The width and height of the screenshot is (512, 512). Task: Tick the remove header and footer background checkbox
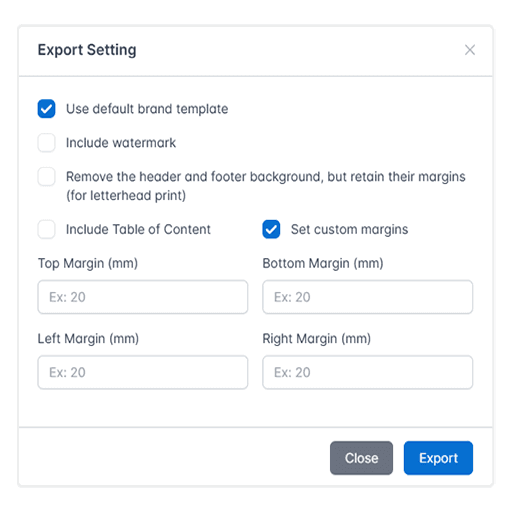click(46, 176)
